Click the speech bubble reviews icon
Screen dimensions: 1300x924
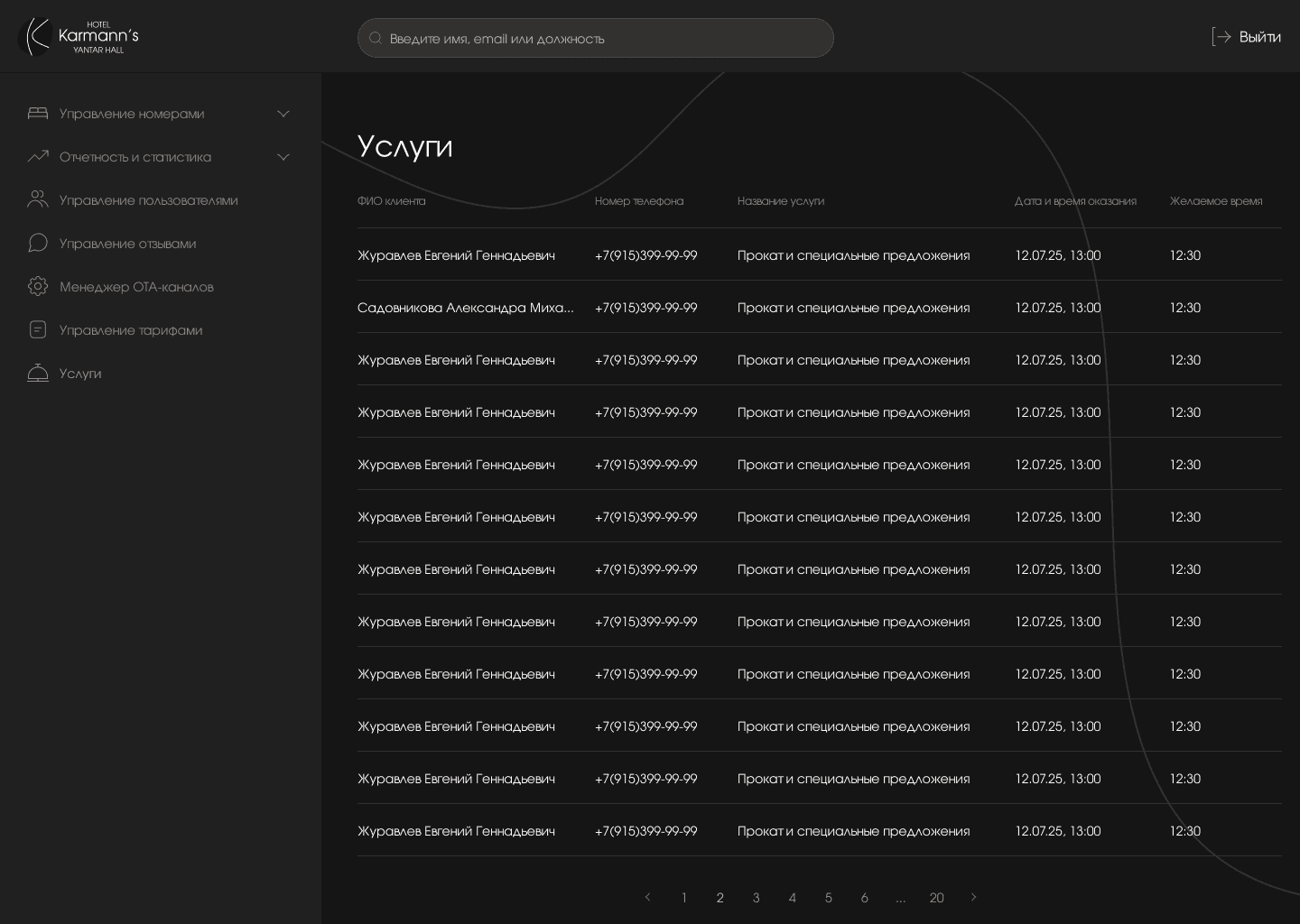[38, 244]
